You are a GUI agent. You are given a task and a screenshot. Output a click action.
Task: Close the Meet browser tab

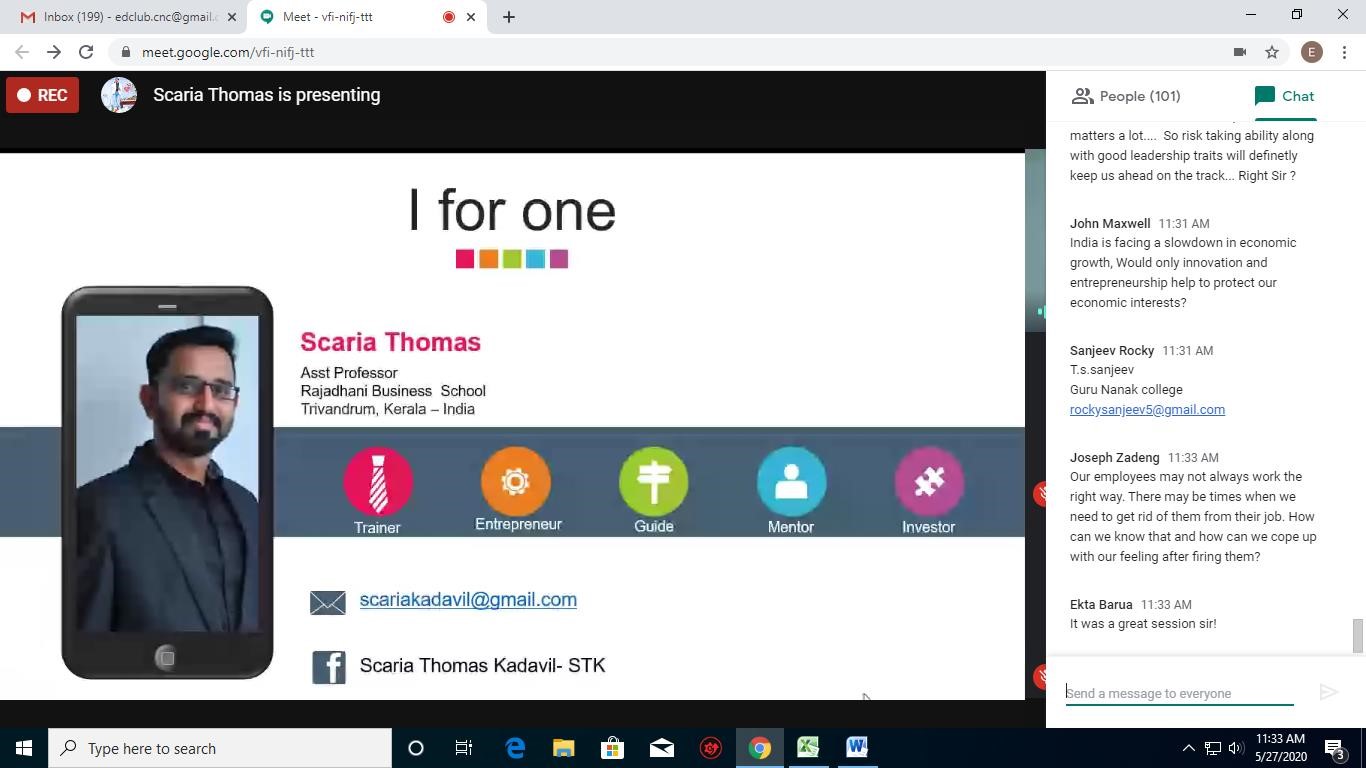click(x=471, y=17)
